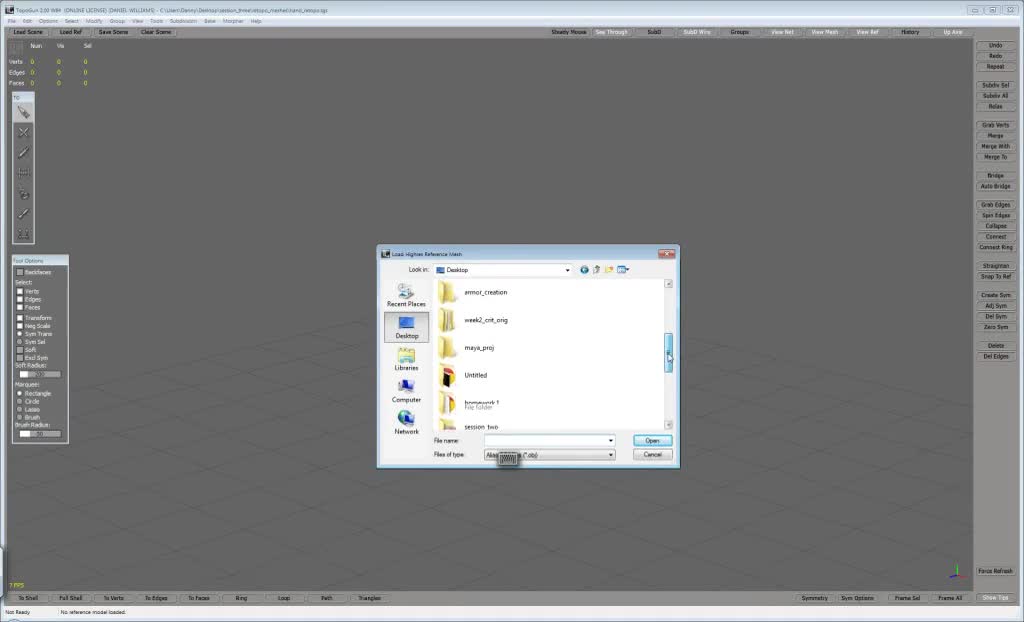Toggle the Transform checkbox
This screenshot has width=1024, height=622.
(20, 318)
